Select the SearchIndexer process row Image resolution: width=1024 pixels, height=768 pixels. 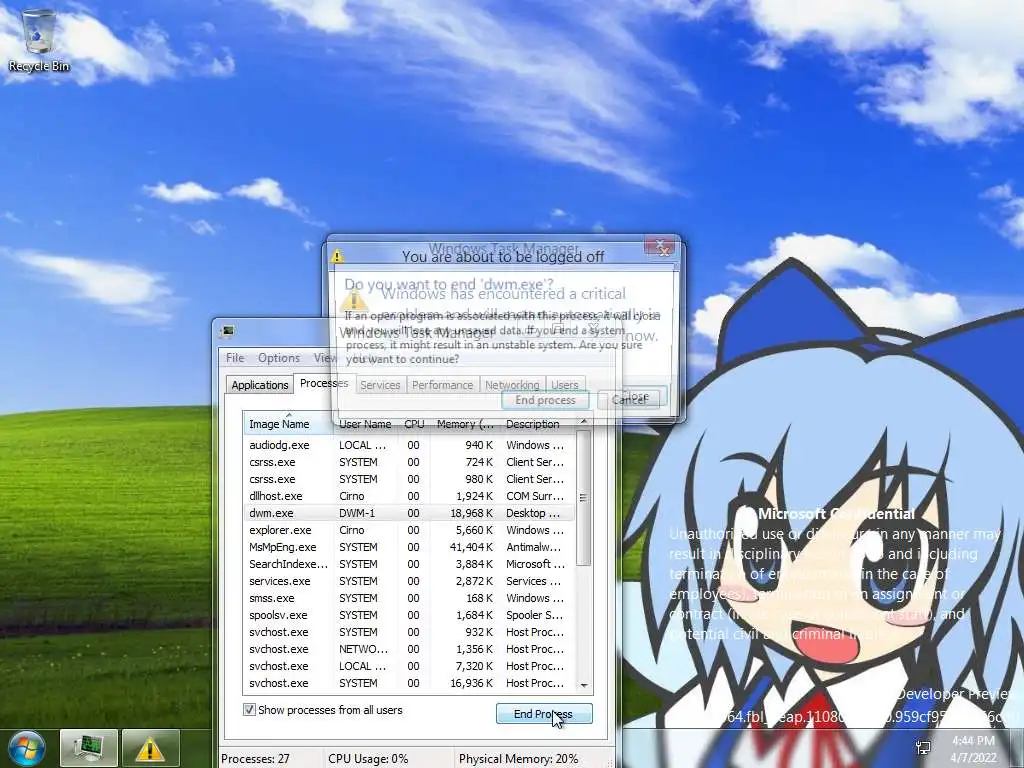(x=409, y=564)
